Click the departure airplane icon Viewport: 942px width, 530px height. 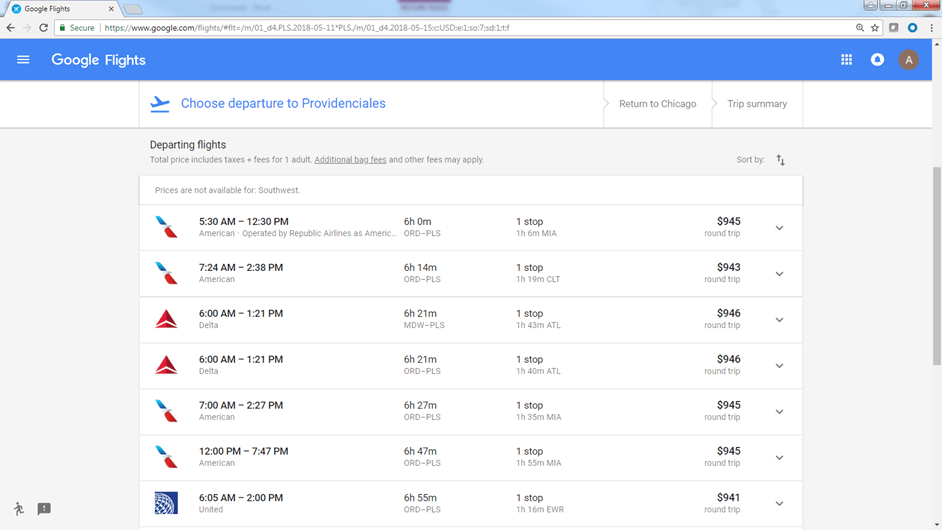click(x=160, y=103)
